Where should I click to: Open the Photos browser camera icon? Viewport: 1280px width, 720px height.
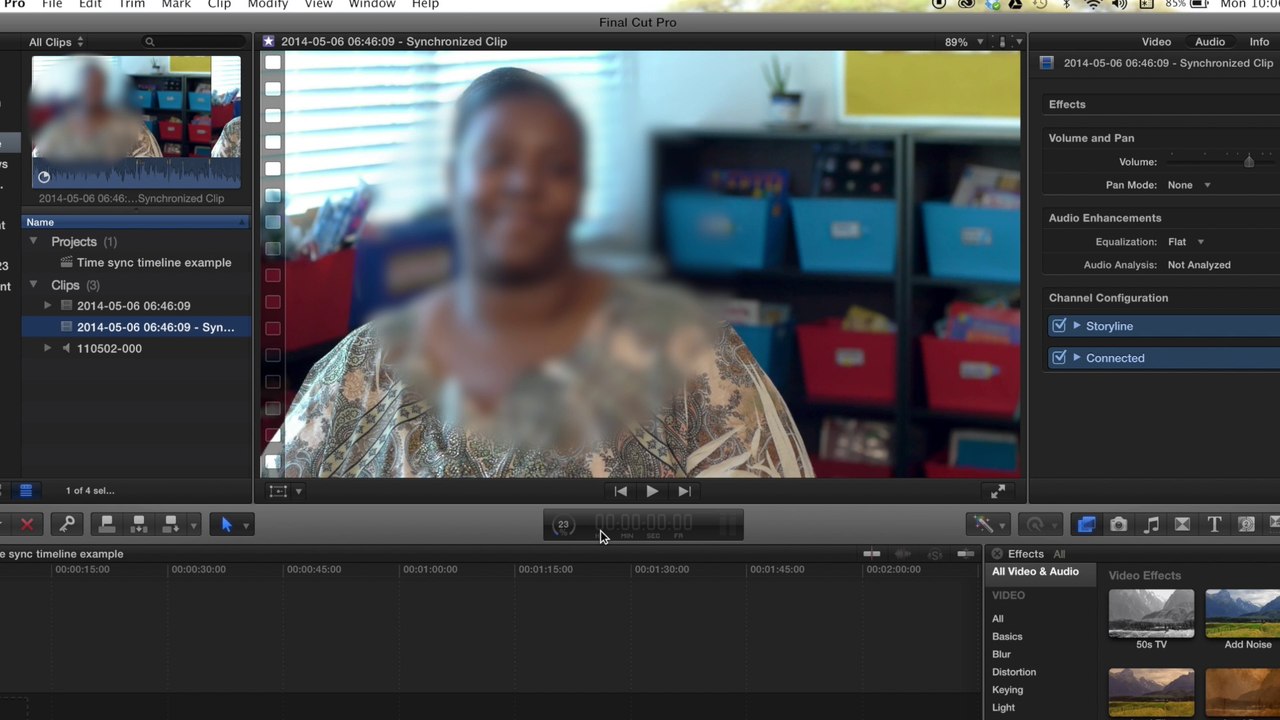1118,524
